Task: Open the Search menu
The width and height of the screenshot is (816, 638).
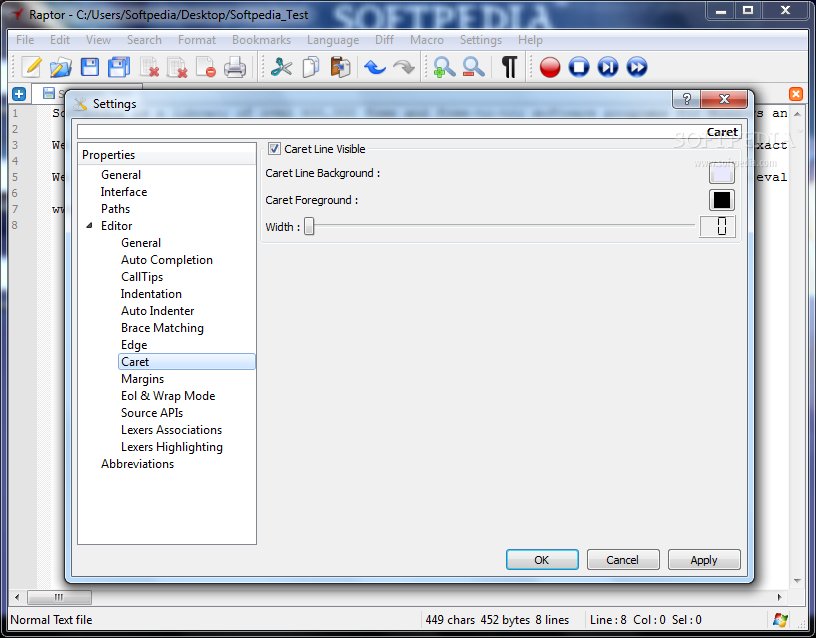Action: (x=144, y=40)
